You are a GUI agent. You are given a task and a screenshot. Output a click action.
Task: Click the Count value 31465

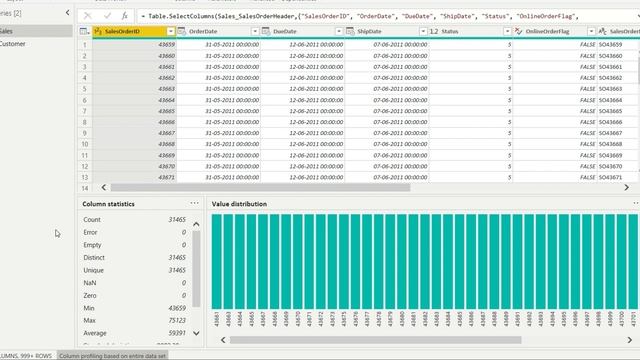(177, 220)
